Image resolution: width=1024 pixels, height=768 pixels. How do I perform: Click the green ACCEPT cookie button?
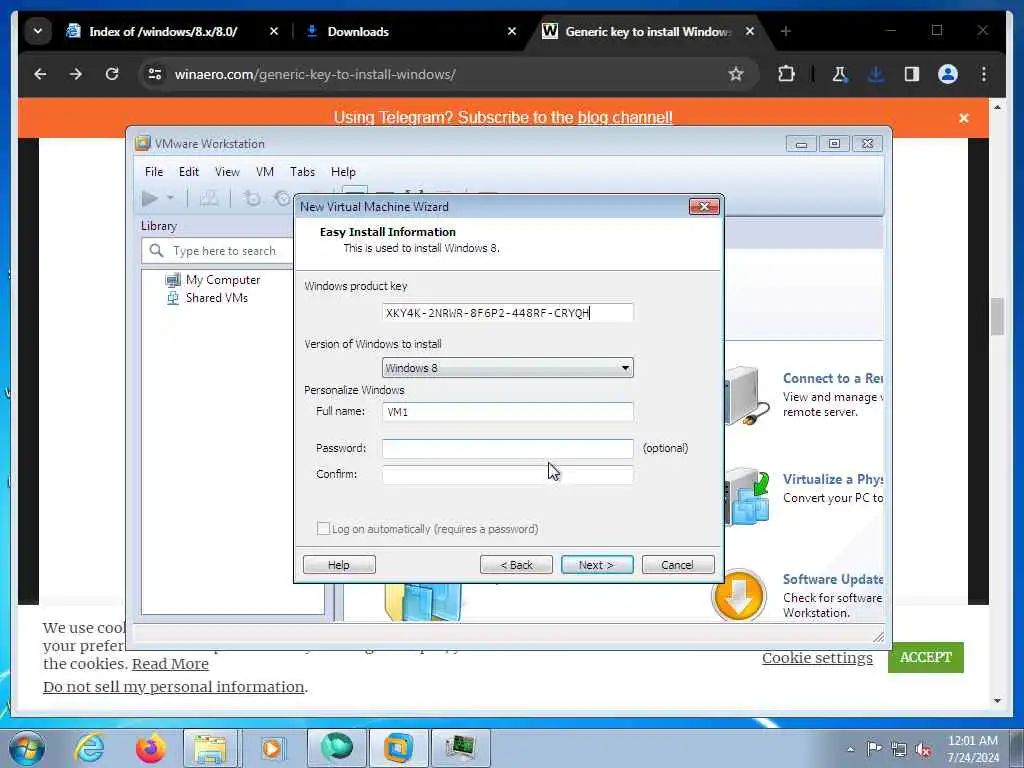click(925, 658)
